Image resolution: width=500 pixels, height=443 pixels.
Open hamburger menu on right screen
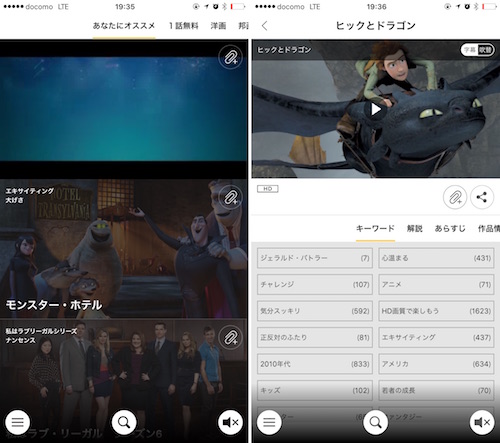click(x=269, y=422)
